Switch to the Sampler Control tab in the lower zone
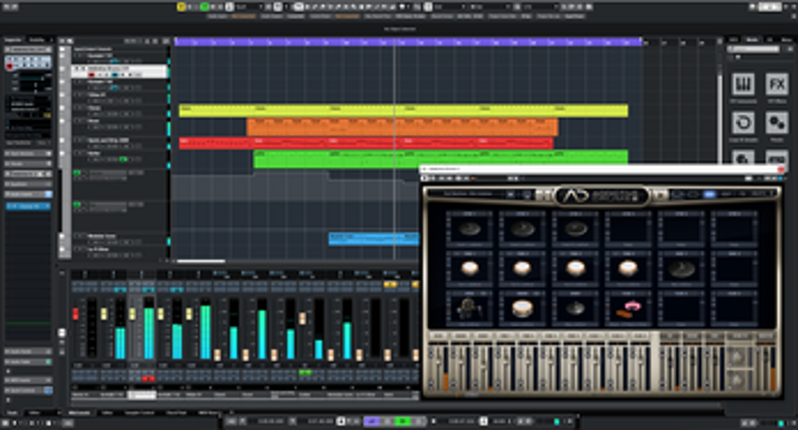Viewport: 798px width, 430px height. [139, 413]
